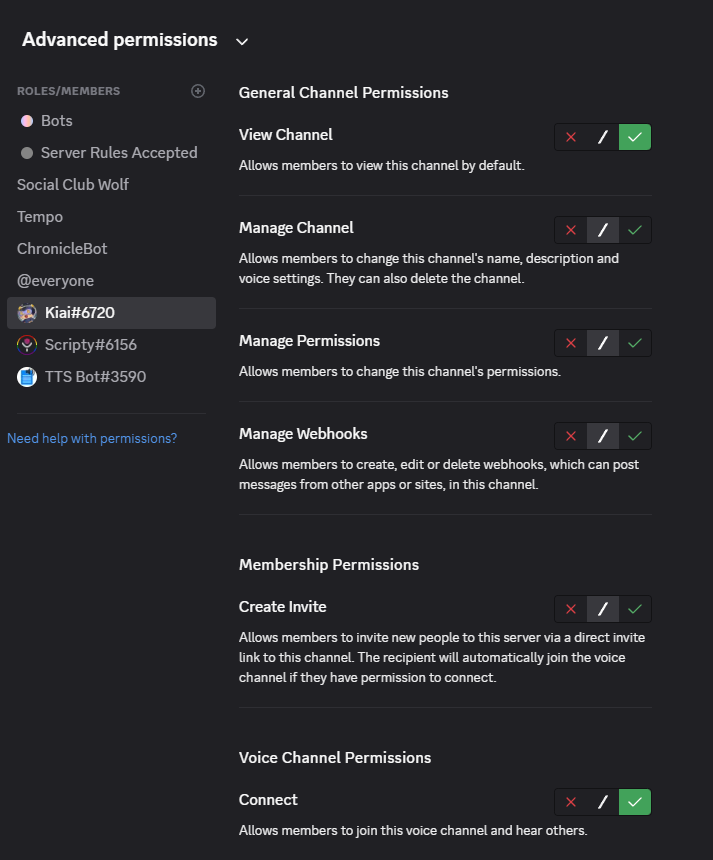Image resolution: width=713 pixels, height=860 pixels.
Task: Set Connect permission to neutral slash
Action: pyautogui.click(x=603, y=802)
